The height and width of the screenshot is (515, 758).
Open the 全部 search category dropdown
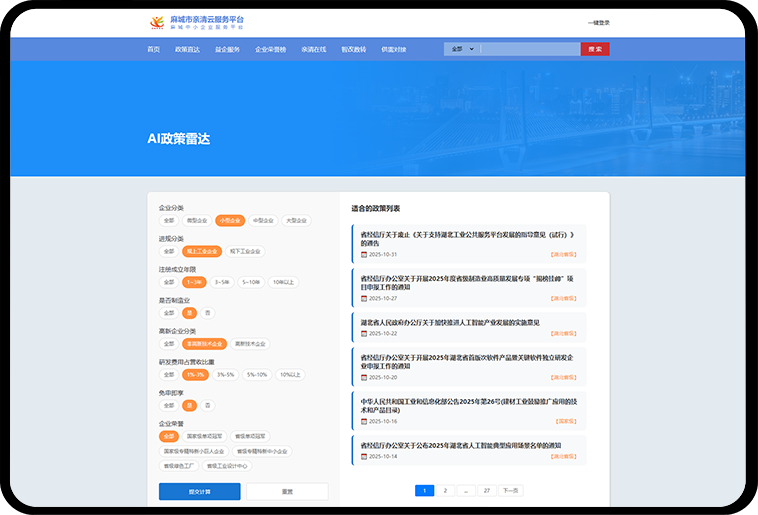tap(461, 49)
